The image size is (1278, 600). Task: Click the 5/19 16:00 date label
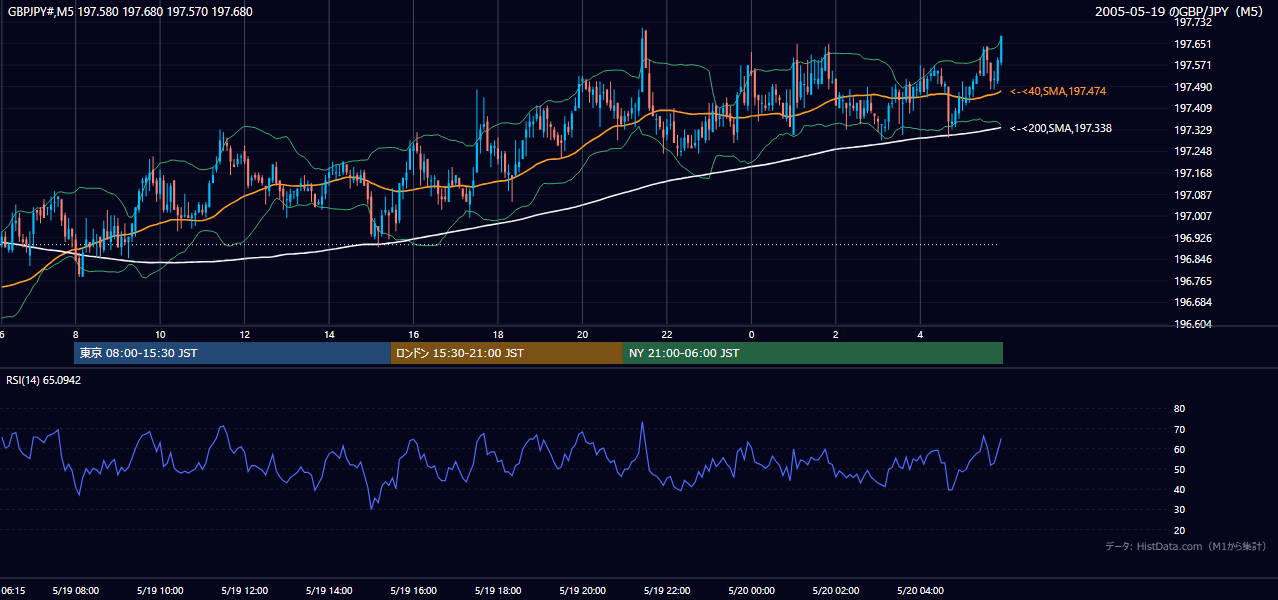(413, 591)
